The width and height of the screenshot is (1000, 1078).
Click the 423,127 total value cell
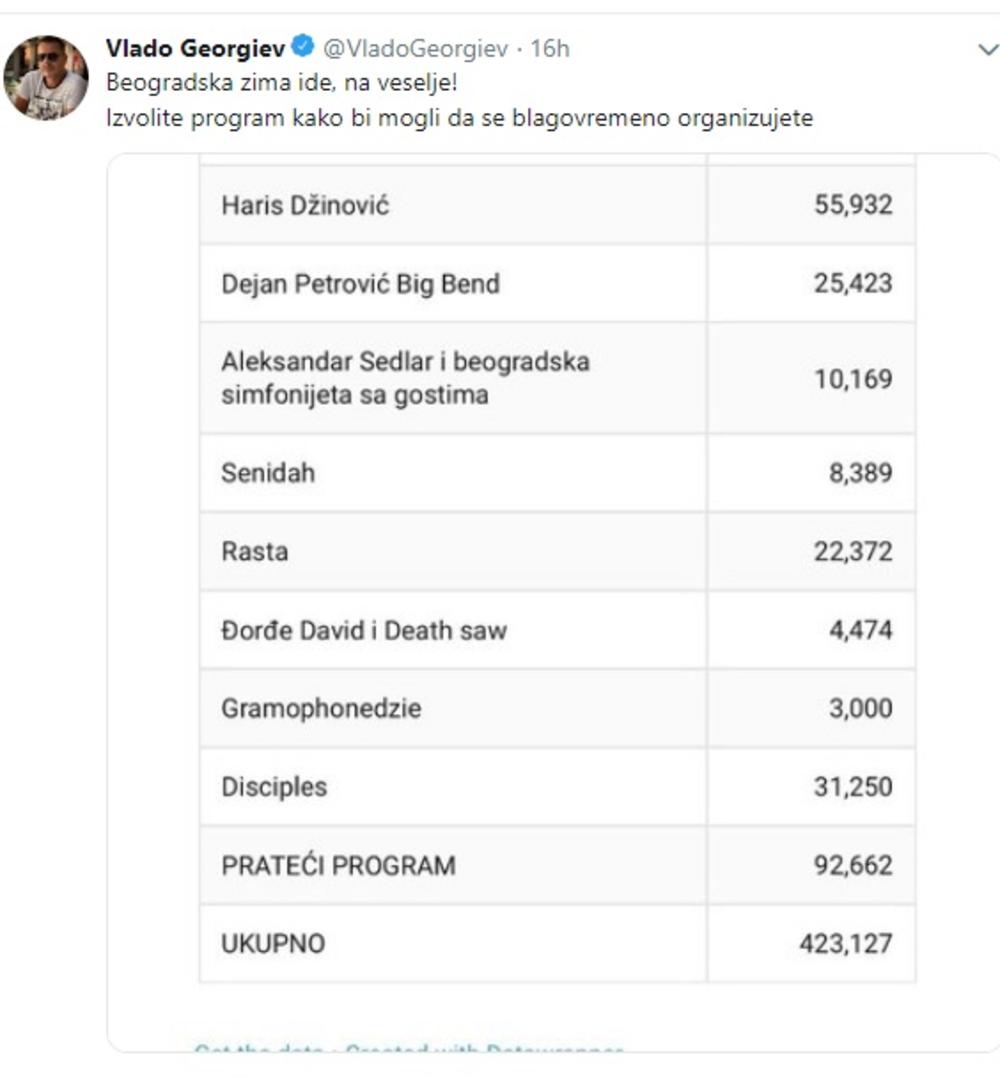click(x=845, y=943)
